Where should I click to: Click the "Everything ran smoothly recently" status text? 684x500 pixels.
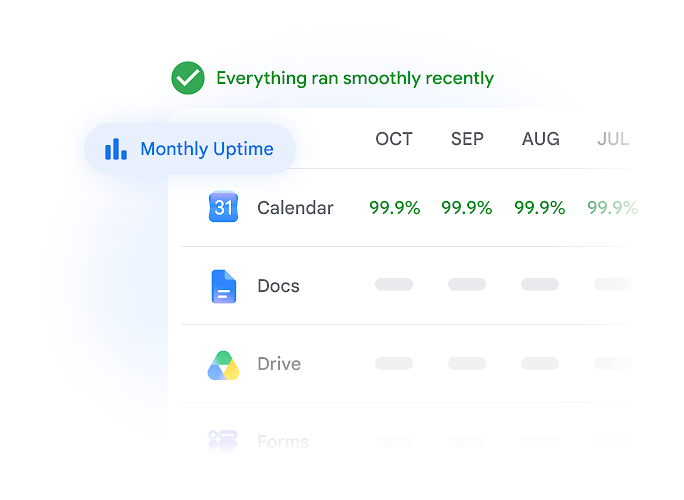point(355,79)
